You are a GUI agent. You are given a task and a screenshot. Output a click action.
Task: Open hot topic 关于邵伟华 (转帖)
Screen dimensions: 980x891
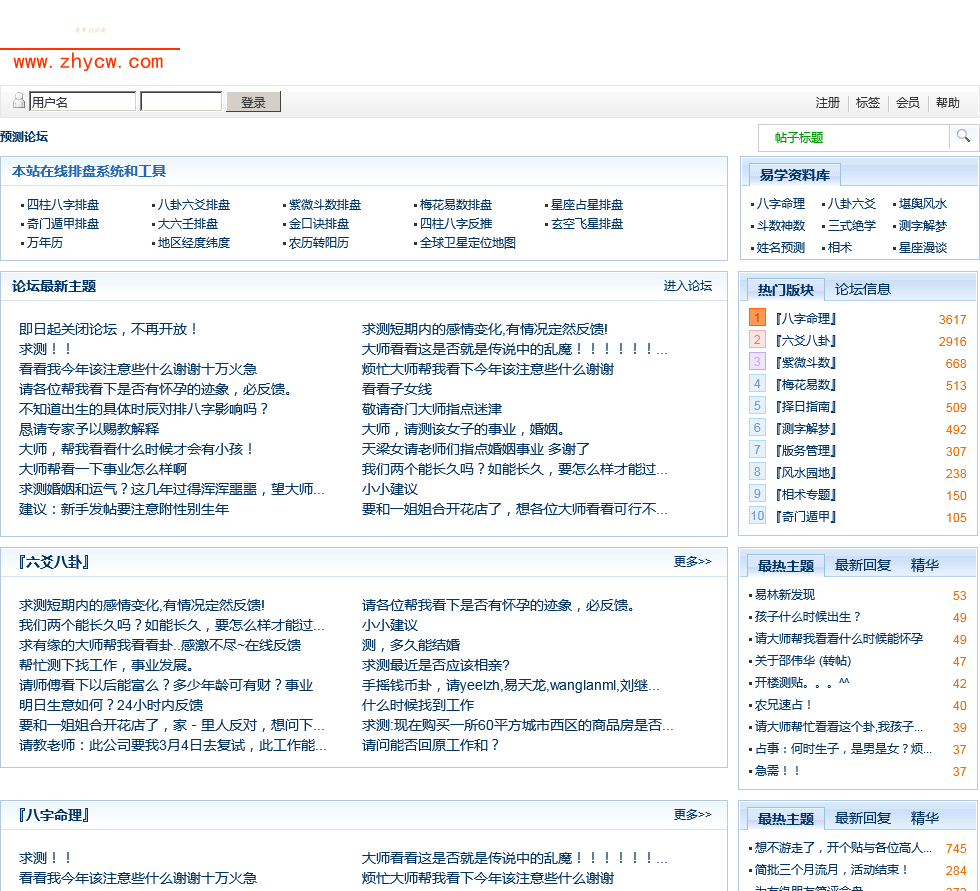coord(803,660)
